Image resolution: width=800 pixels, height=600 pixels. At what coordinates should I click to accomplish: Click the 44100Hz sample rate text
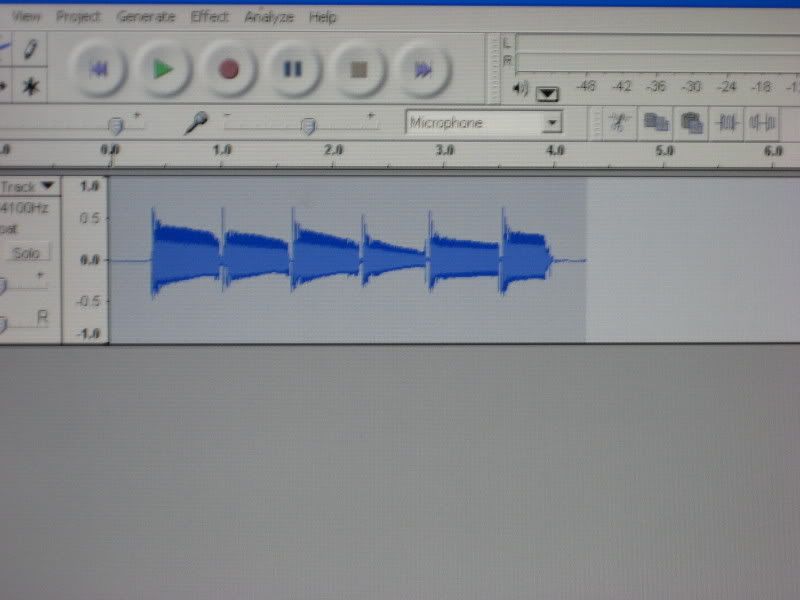tap(24, 208)
